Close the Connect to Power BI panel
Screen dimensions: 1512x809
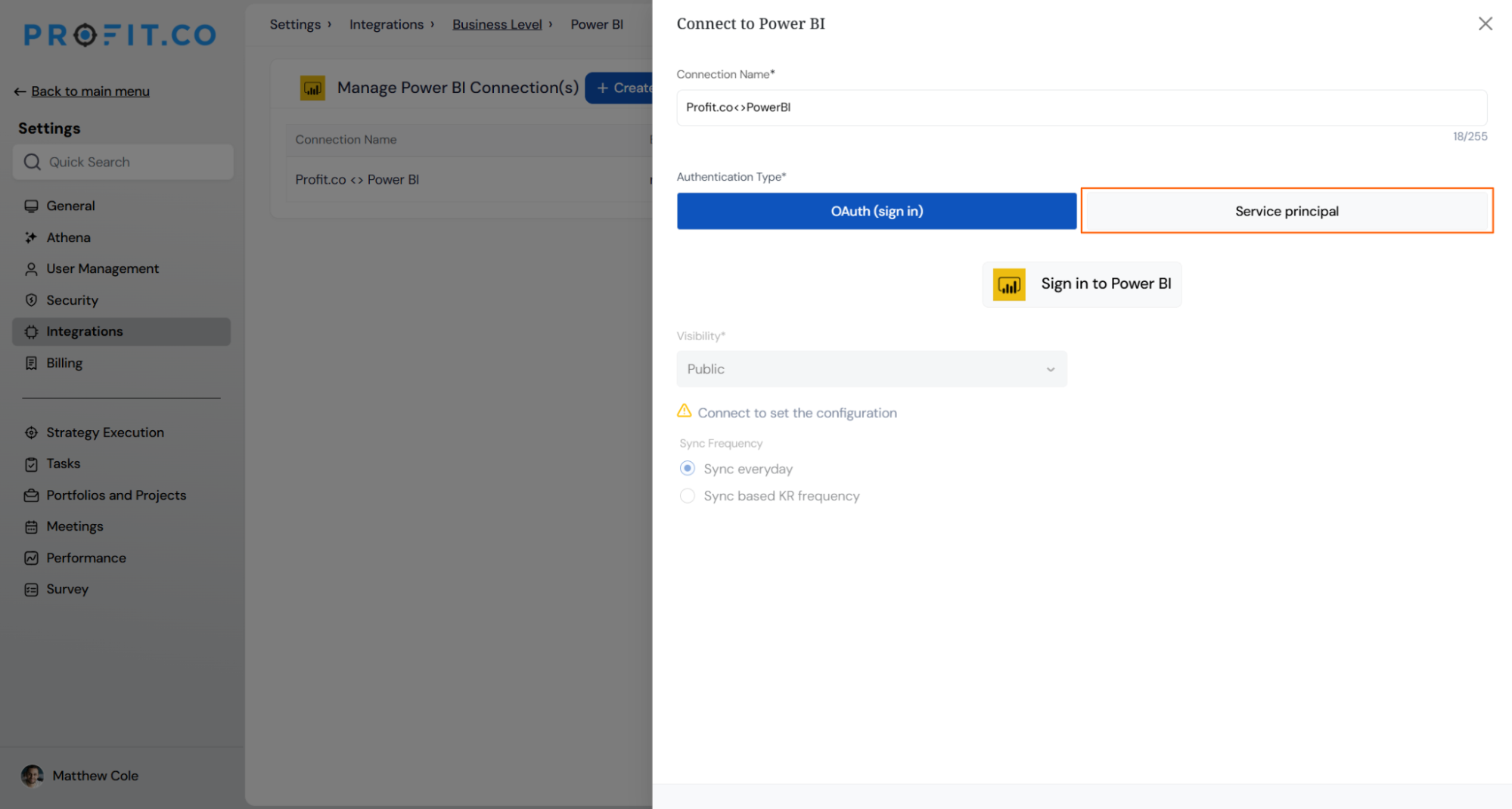click(1485, 23)
